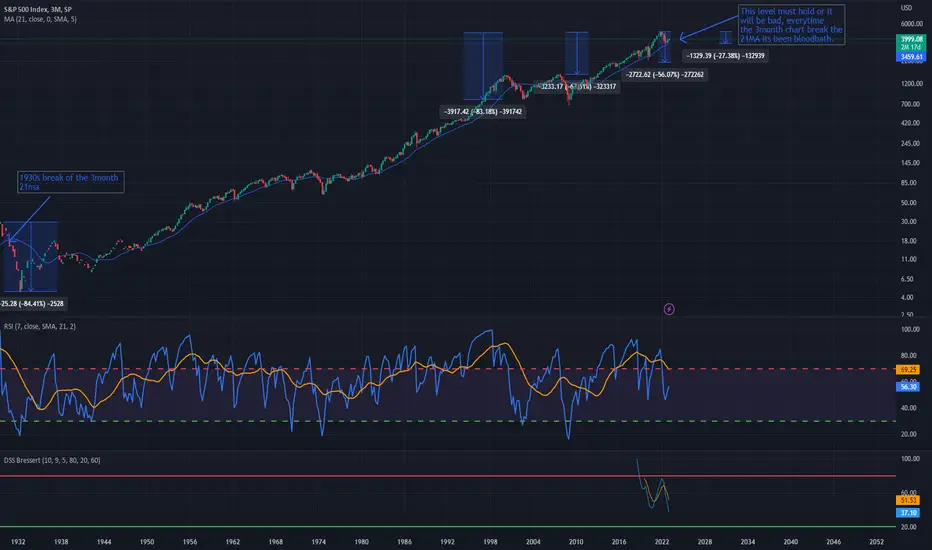
Task: Click the 50.00 level on the price axis
Action: [x=908, y=203]
